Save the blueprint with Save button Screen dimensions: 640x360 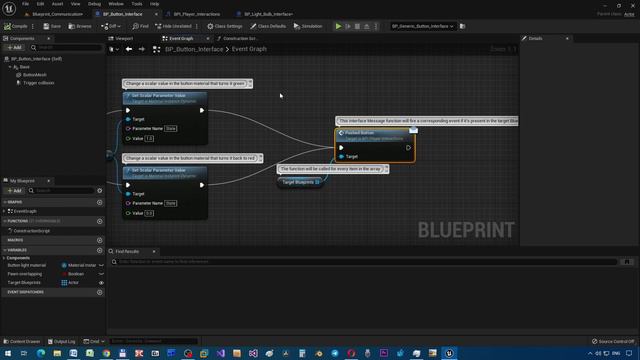tap(52, 26)
